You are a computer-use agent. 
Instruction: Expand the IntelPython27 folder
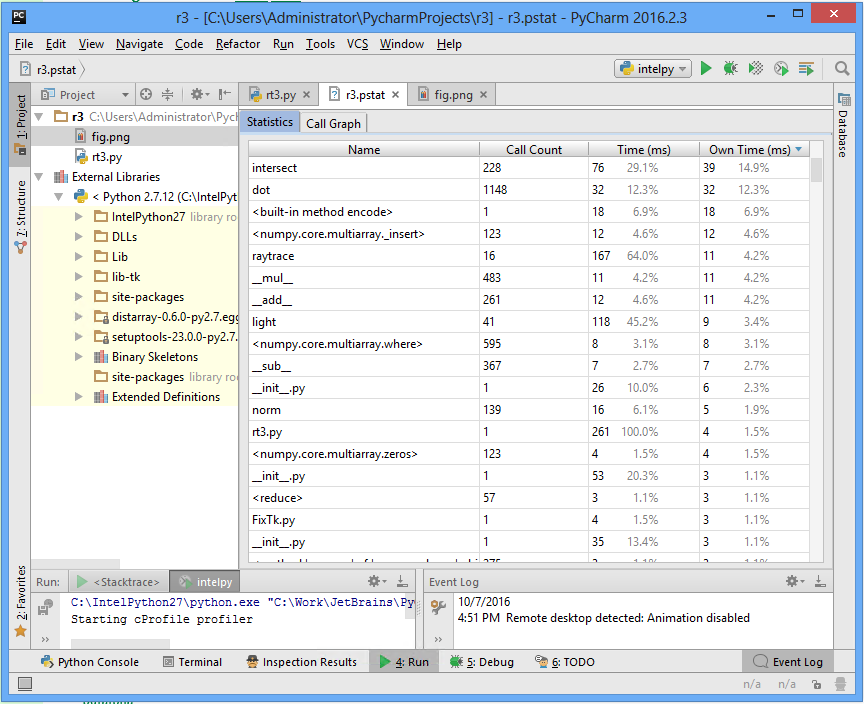[79, 216]
